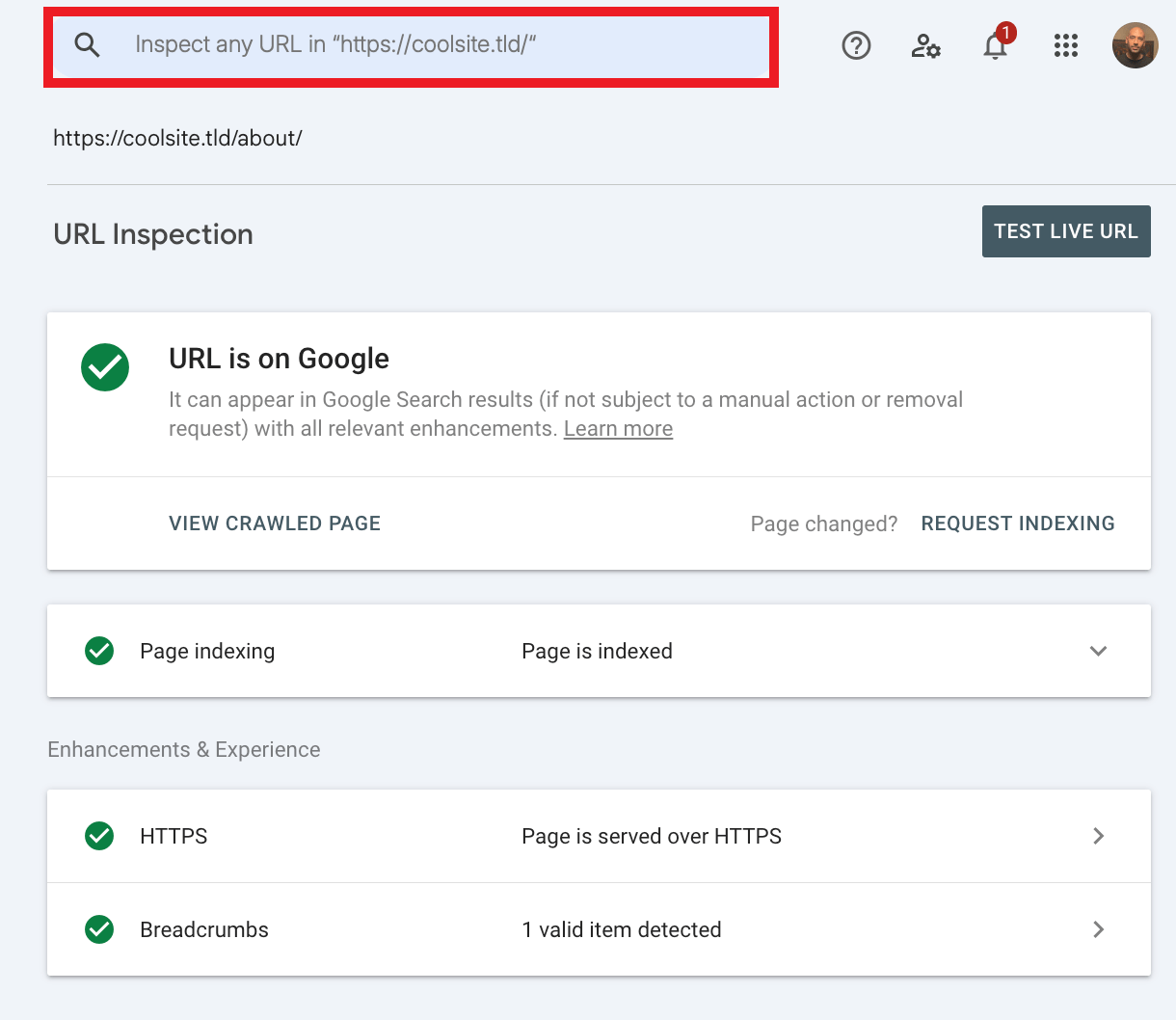
Task: Click the user settings and permissions icon
Action: point(925,44)
